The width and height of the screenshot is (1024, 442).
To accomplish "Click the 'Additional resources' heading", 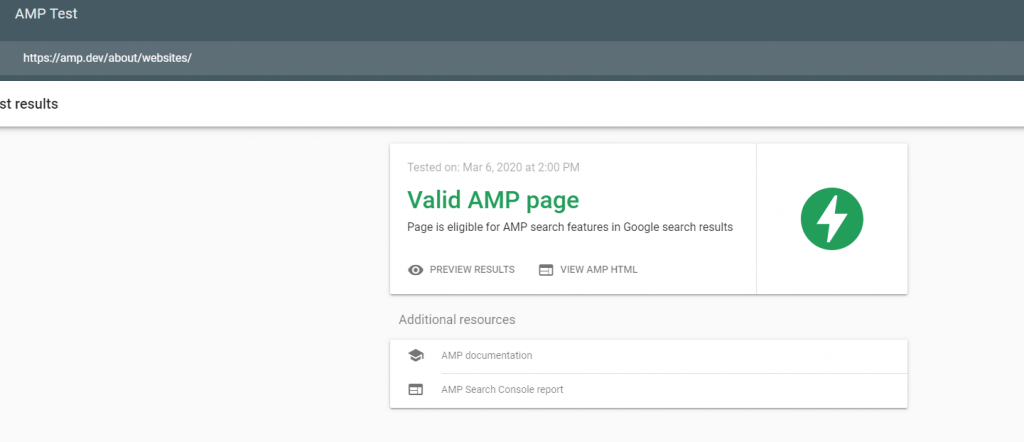I will 457,320.
